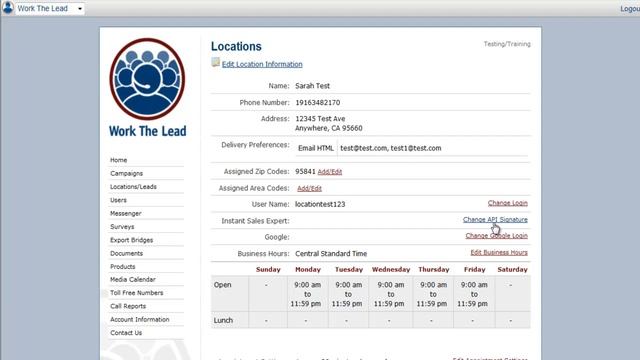Click the Delivery Preferences label
The width and height of the screenshot is (640, 360).
tap(255, 145)
